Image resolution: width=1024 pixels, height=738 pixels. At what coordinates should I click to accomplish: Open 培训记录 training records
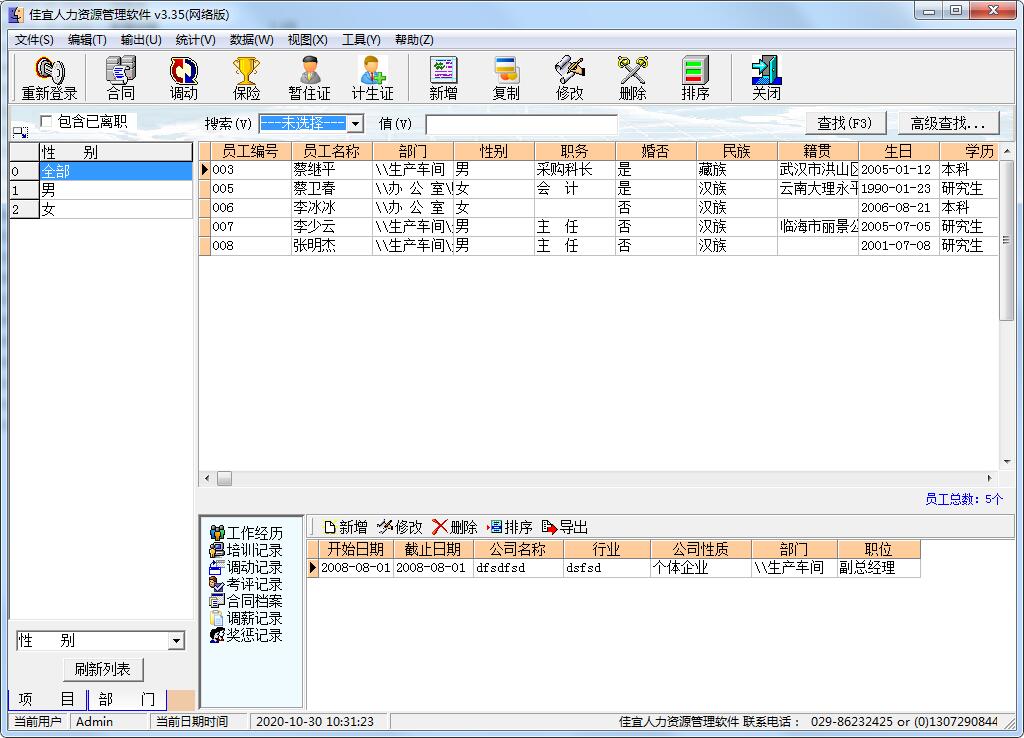(x=246, y=550)
